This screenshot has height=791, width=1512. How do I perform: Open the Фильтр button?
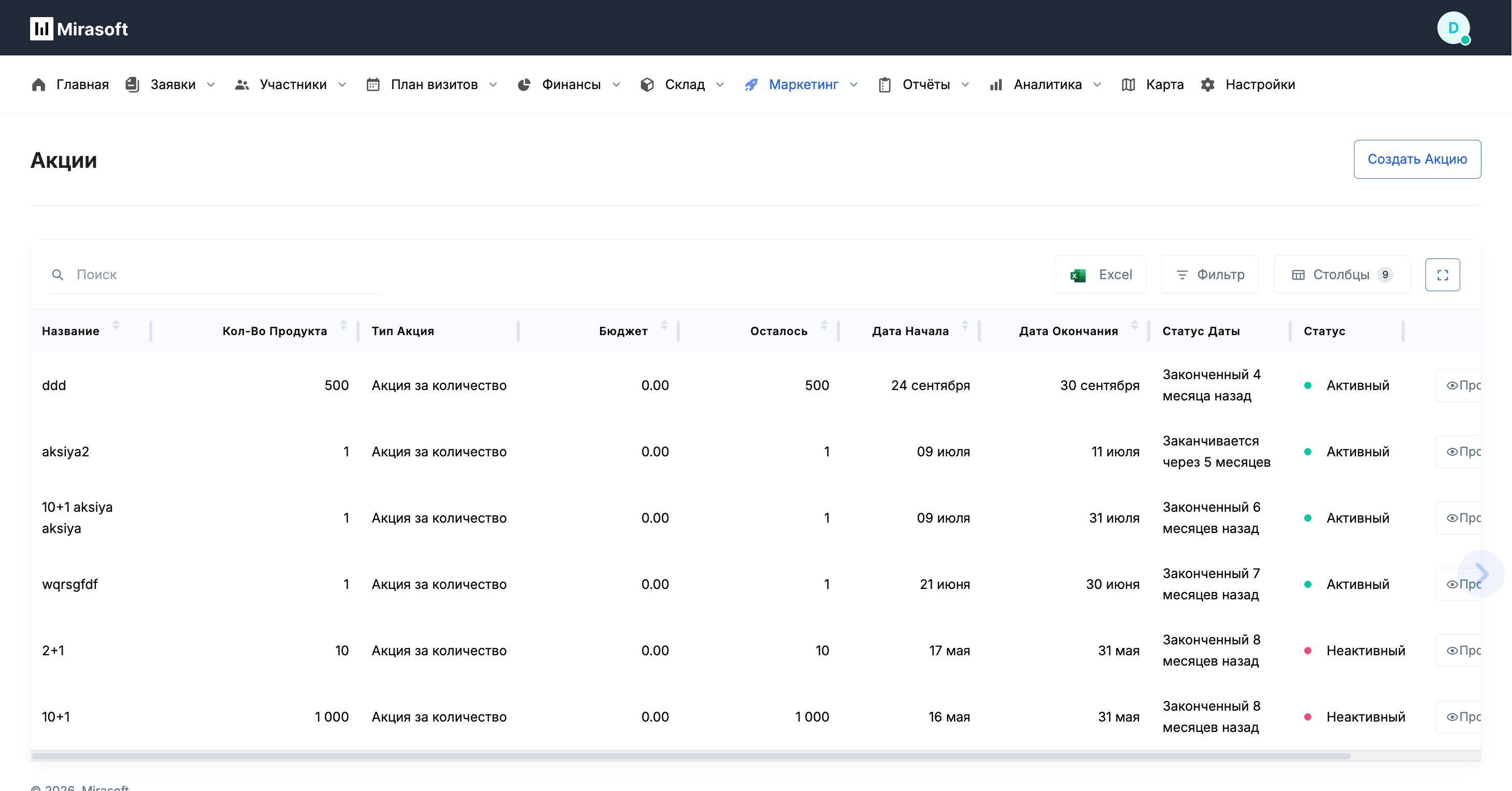1210,275
